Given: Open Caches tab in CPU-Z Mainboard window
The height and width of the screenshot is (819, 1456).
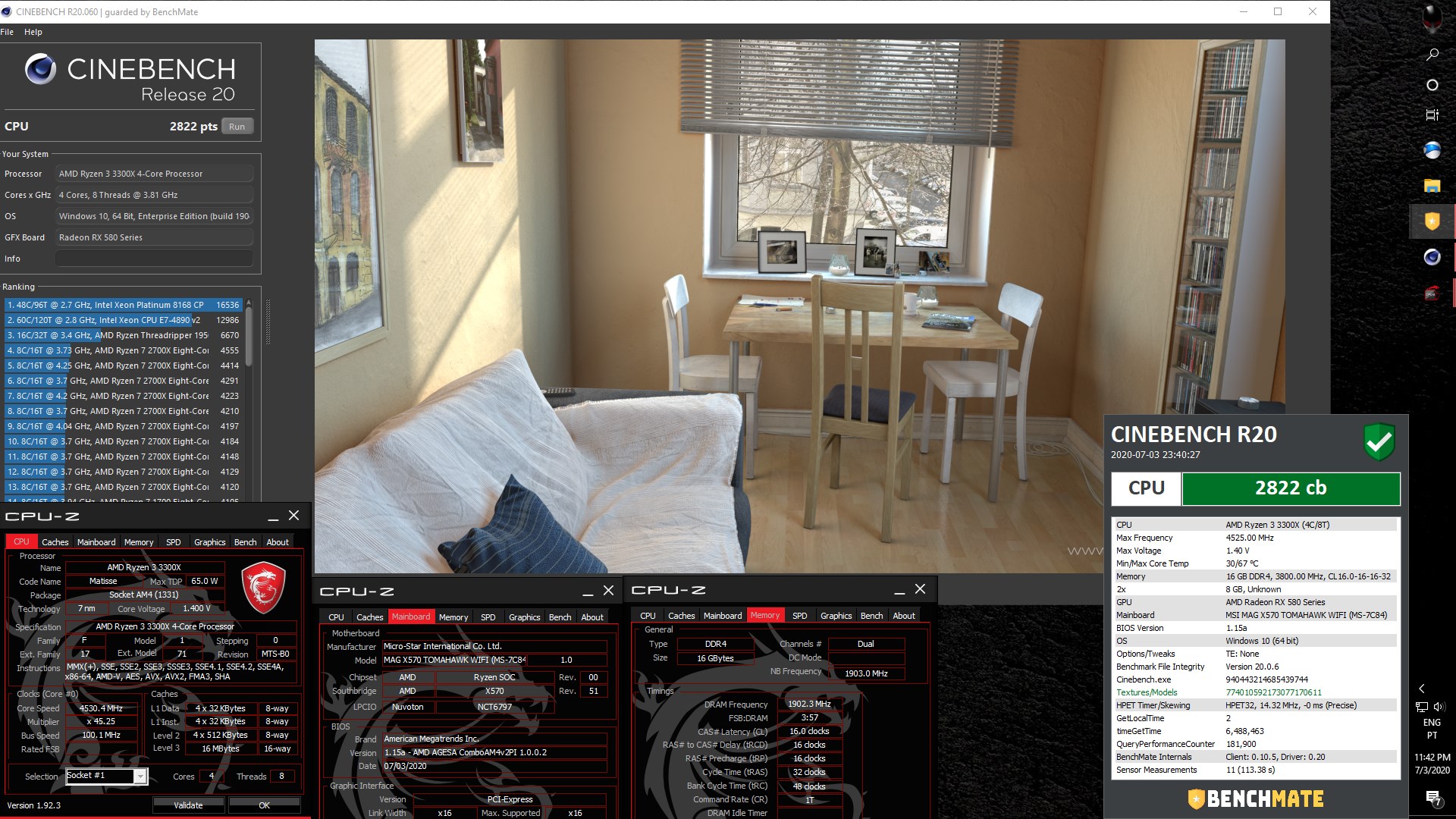Looking at the screenshot, I should pos(370,617).
